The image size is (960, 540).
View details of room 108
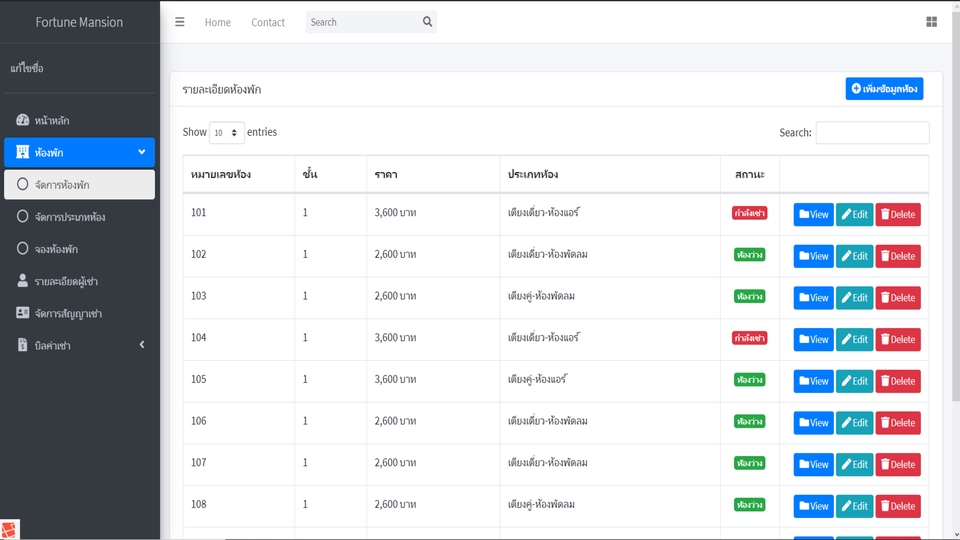click(814, 506)
